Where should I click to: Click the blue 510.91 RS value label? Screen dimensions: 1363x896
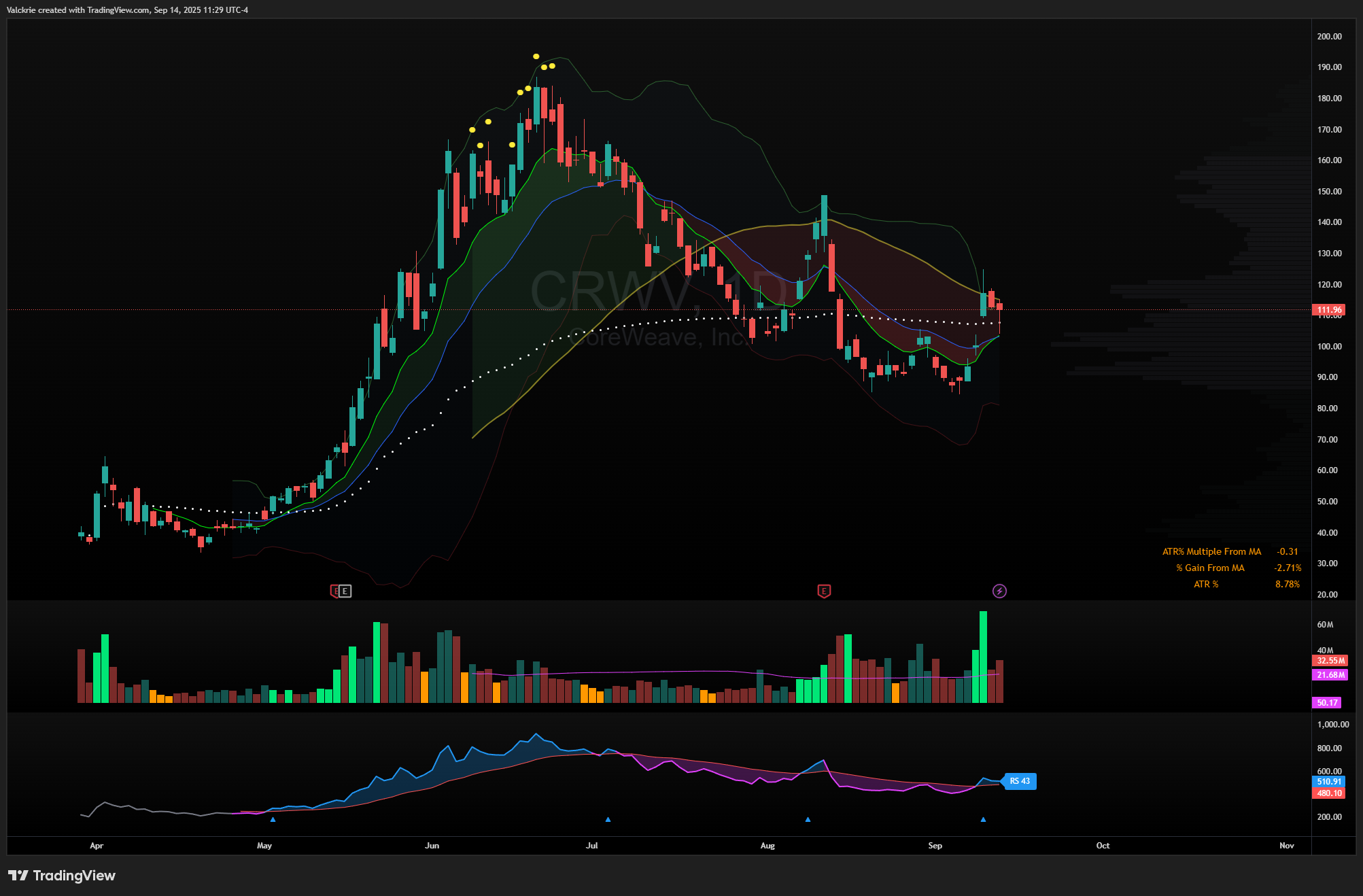(x=1328, y=782)
